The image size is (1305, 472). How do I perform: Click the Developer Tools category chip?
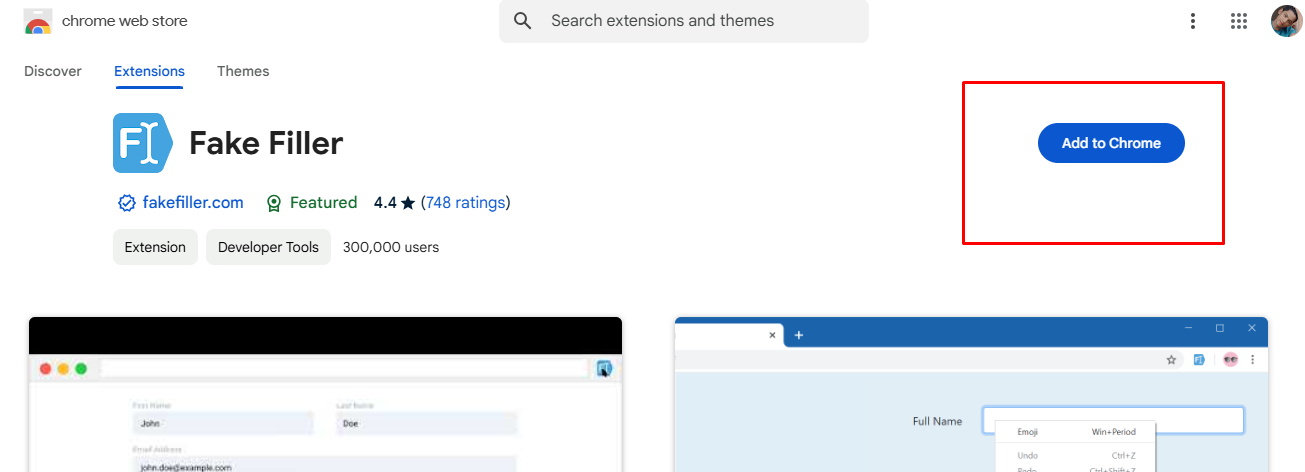click(268, 247)
